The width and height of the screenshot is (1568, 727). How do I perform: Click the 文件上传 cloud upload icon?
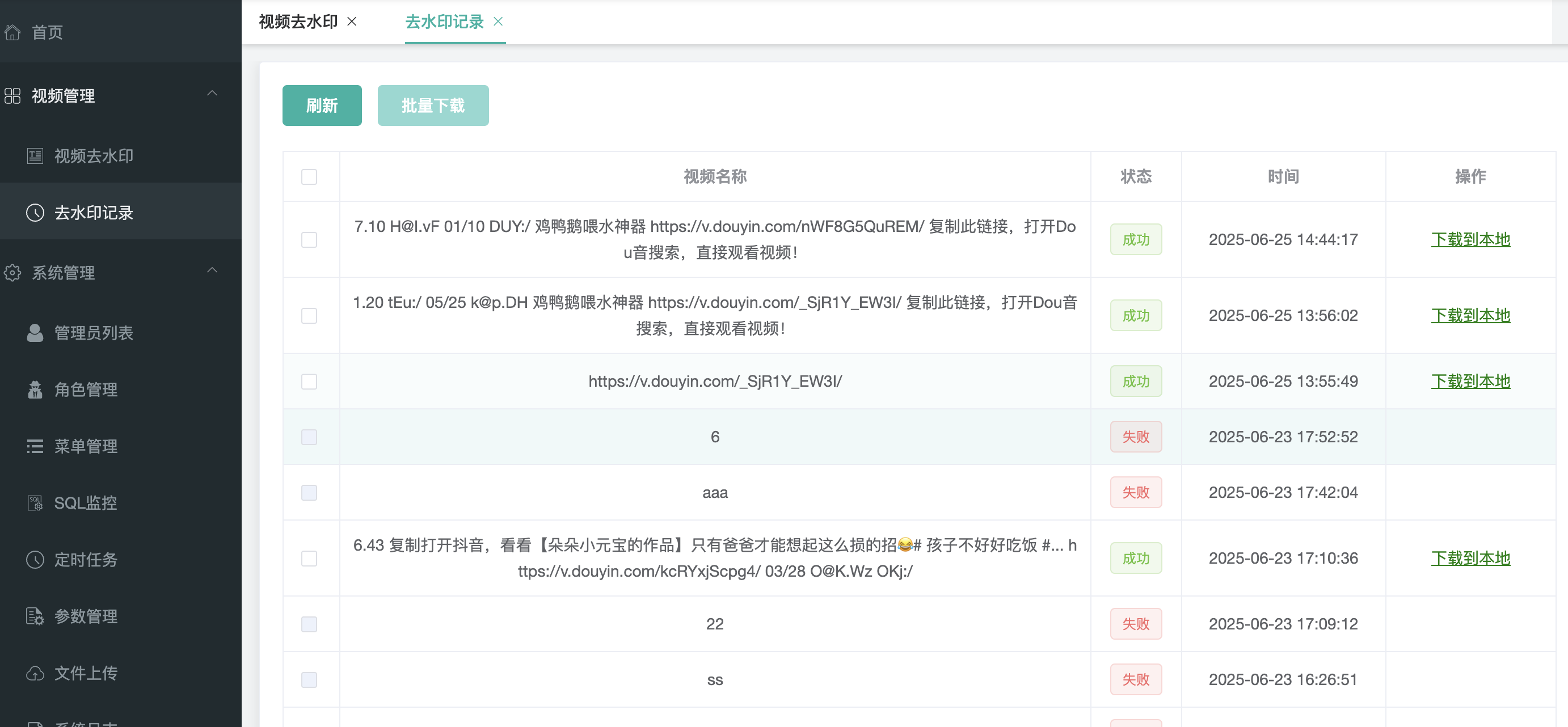tap(35, 673)
